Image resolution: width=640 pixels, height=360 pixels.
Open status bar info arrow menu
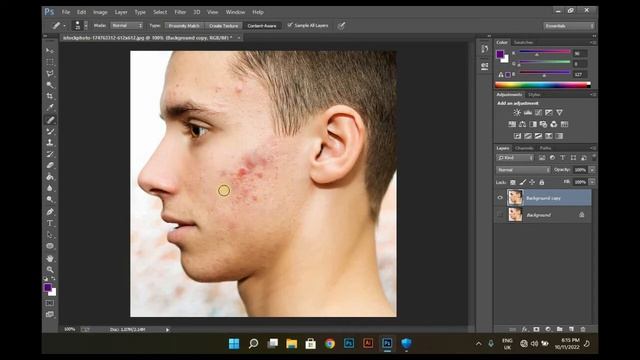click(x=167, y=329)
